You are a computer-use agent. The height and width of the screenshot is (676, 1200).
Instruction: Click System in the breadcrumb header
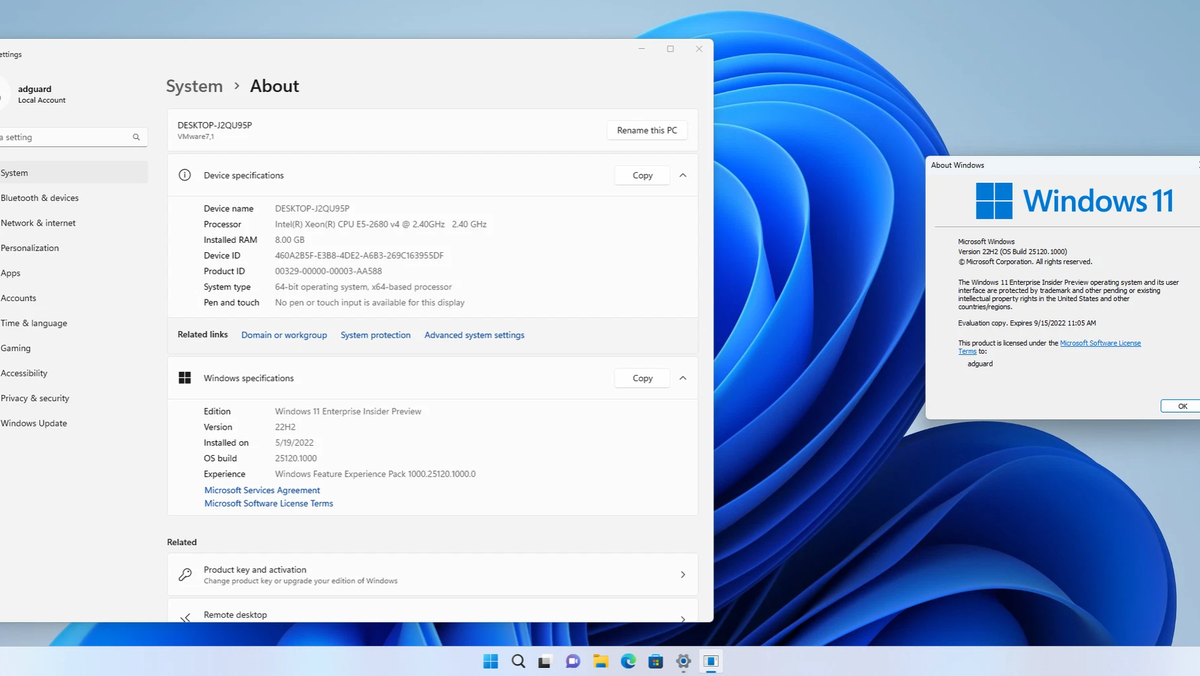(x=194, y=86)
